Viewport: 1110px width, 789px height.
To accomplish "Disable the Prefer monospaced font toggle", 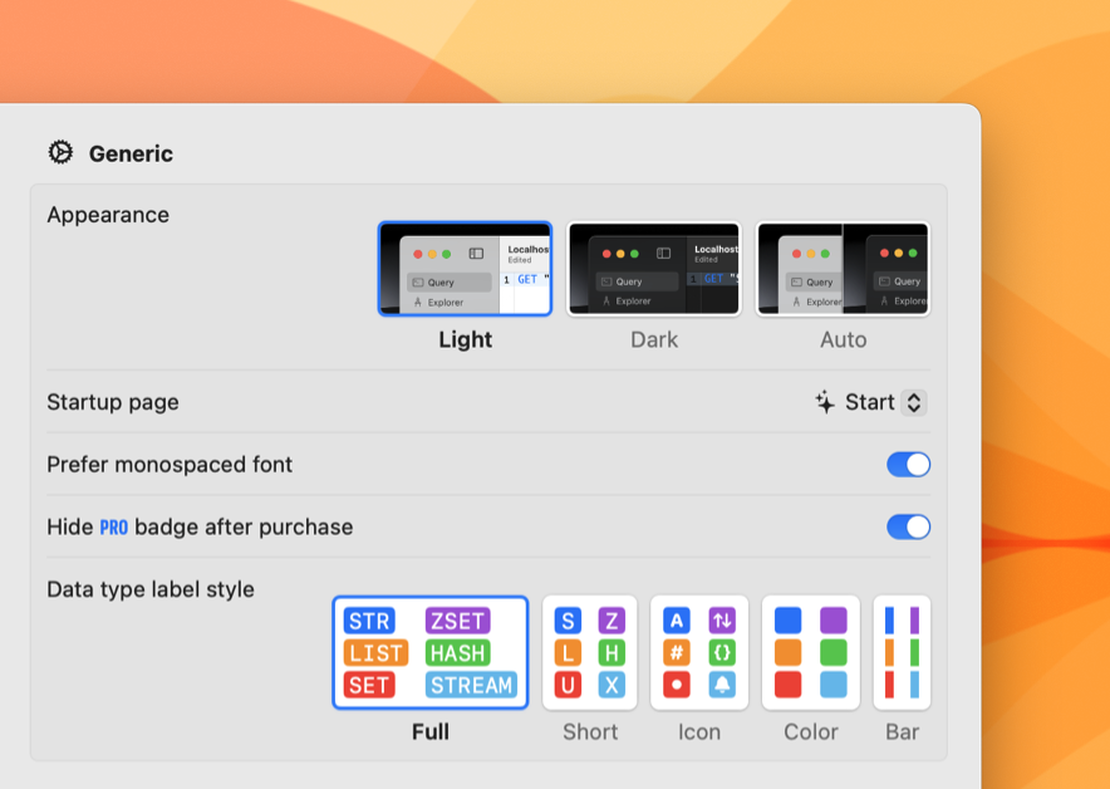I will click(908, 464).
